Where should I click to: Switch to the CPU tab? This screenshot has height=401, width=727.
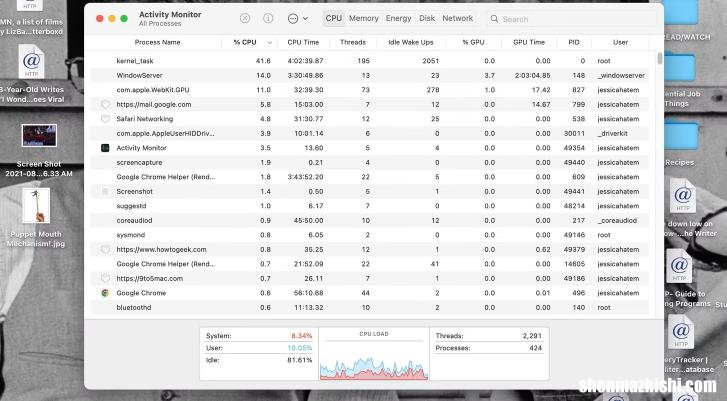(333, 19)
